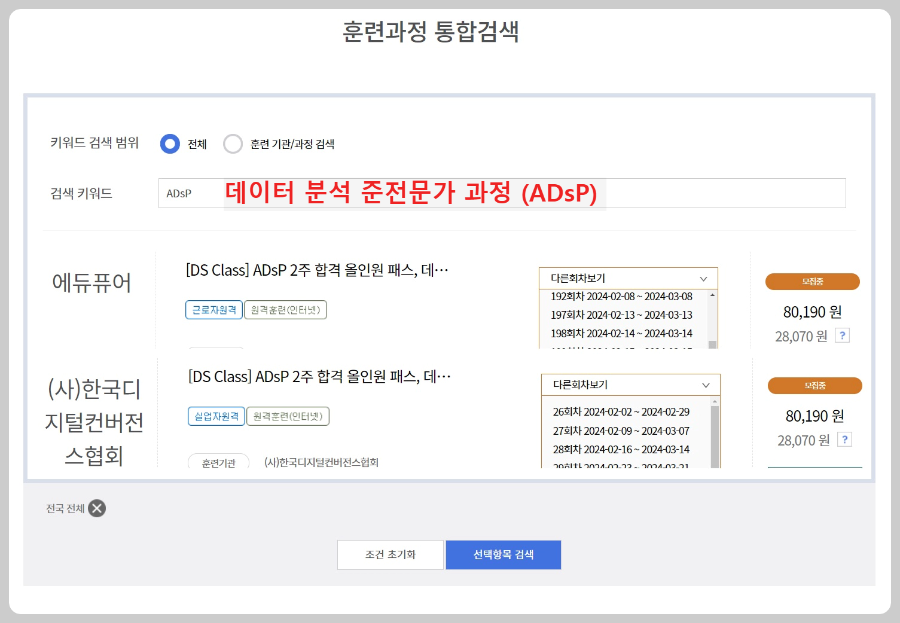
Task: Remove the 전국 전체 filter via its X icon
Action: click(x=95, y=509)
